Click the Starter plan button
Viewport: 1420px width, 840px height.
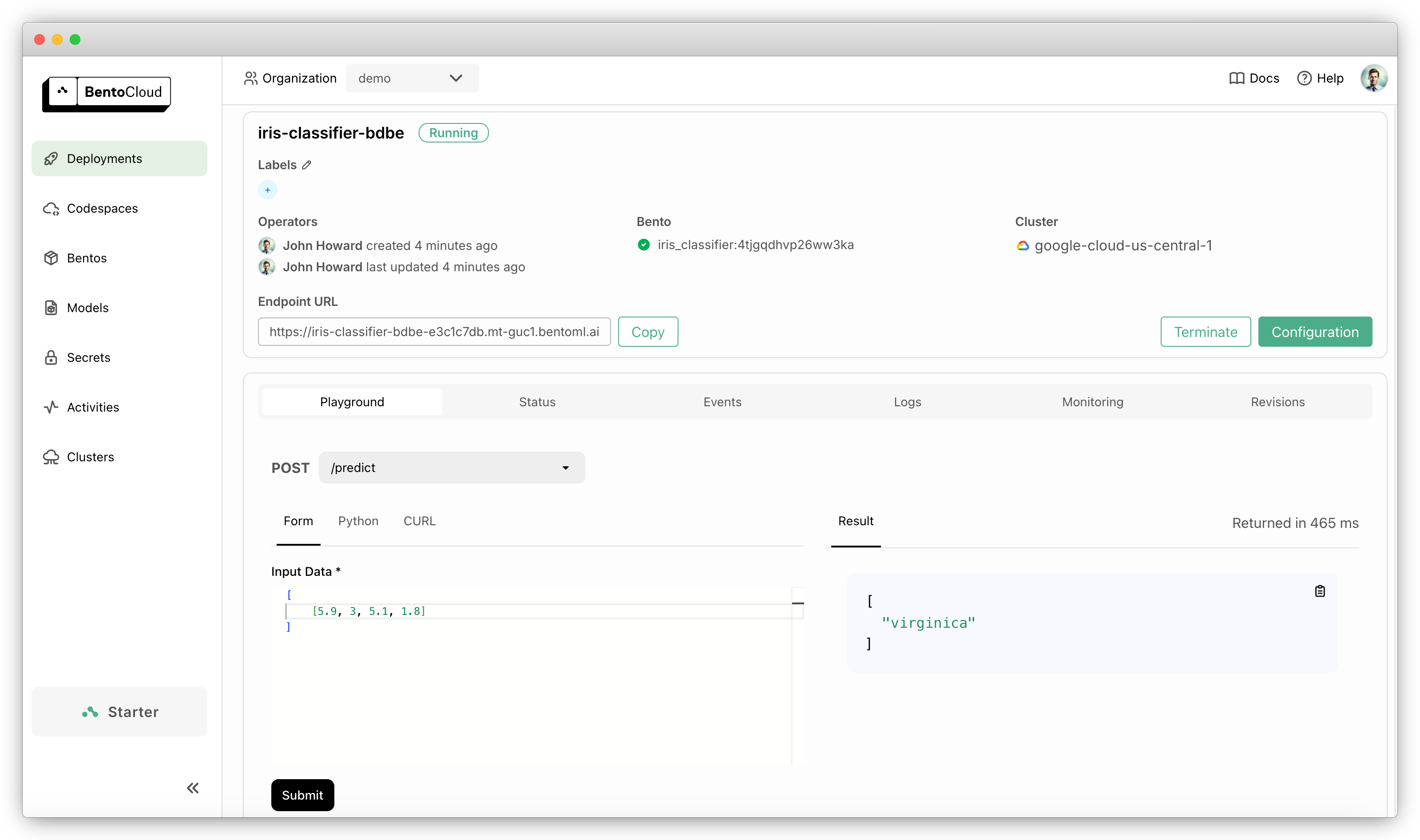coord(119,712)
